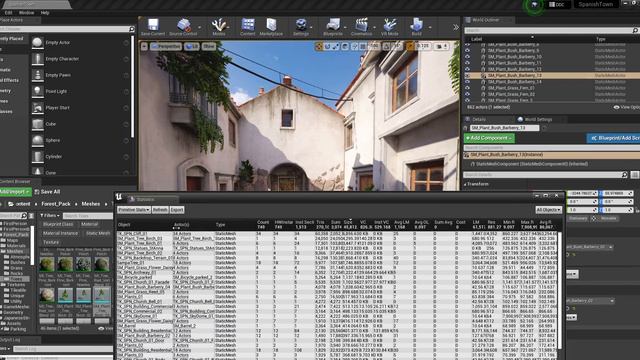The width and height of the screenshot is (640, 360).
Task: Select the Cylinder primitive icon
Action: (38, 156)
